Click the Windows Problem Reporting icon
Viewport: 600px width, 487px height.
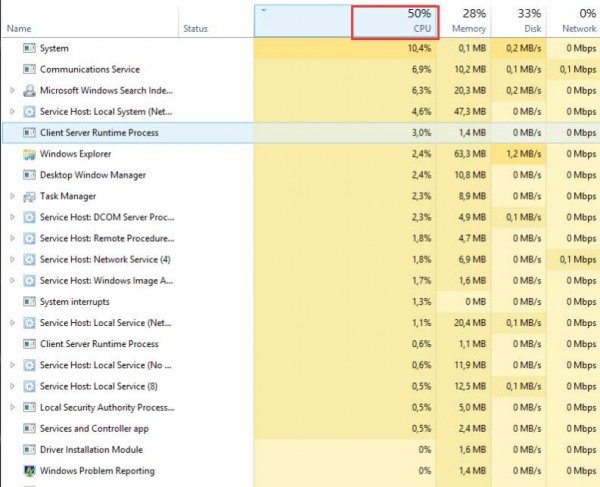tap(29, 470)
